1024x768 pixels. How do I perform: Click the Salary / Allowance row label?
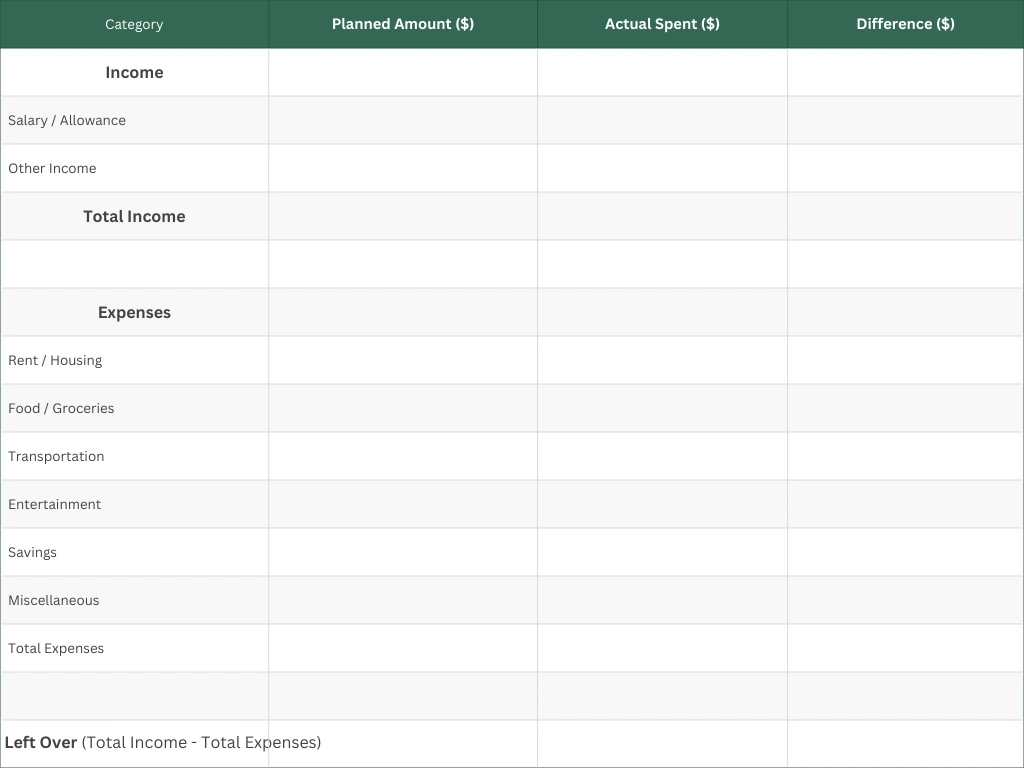pyautogui.click(x=67, y=120)
